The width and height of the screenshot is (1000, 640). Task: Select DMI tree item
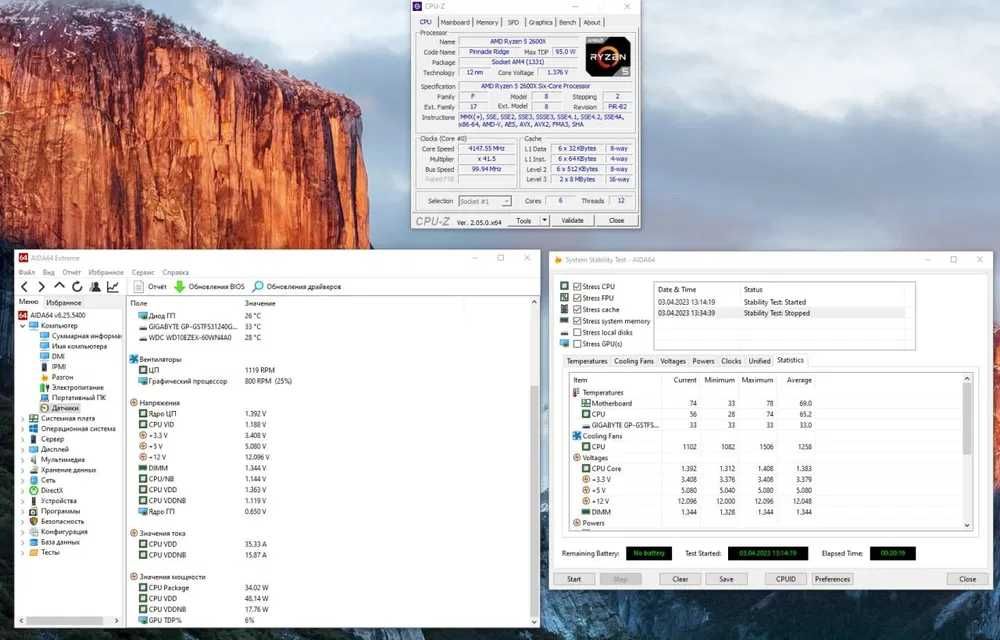[x=52, y=356]
